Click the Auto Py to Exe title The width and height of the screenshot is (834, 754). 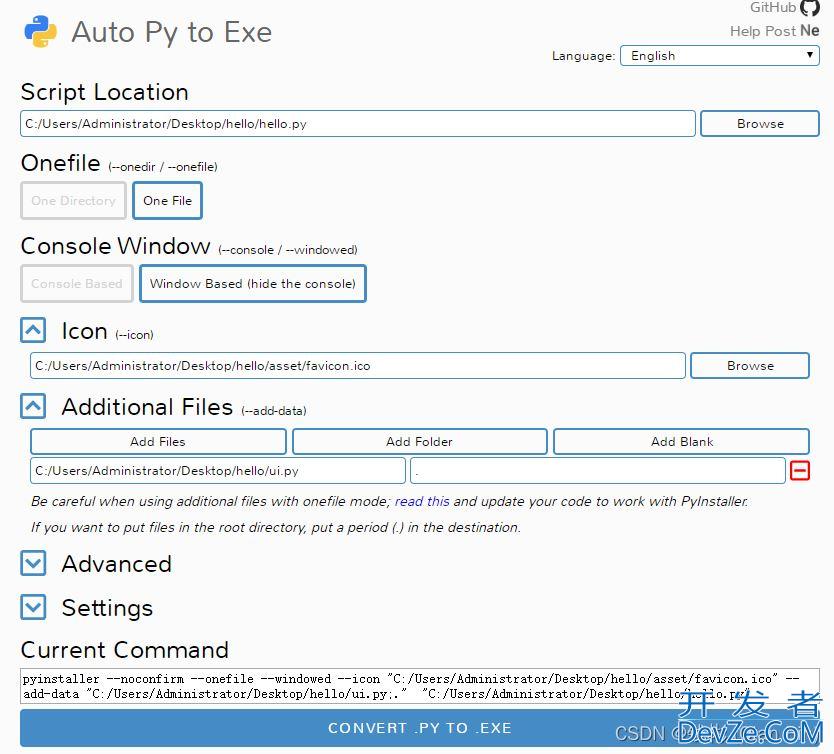(x=171, y=32)
